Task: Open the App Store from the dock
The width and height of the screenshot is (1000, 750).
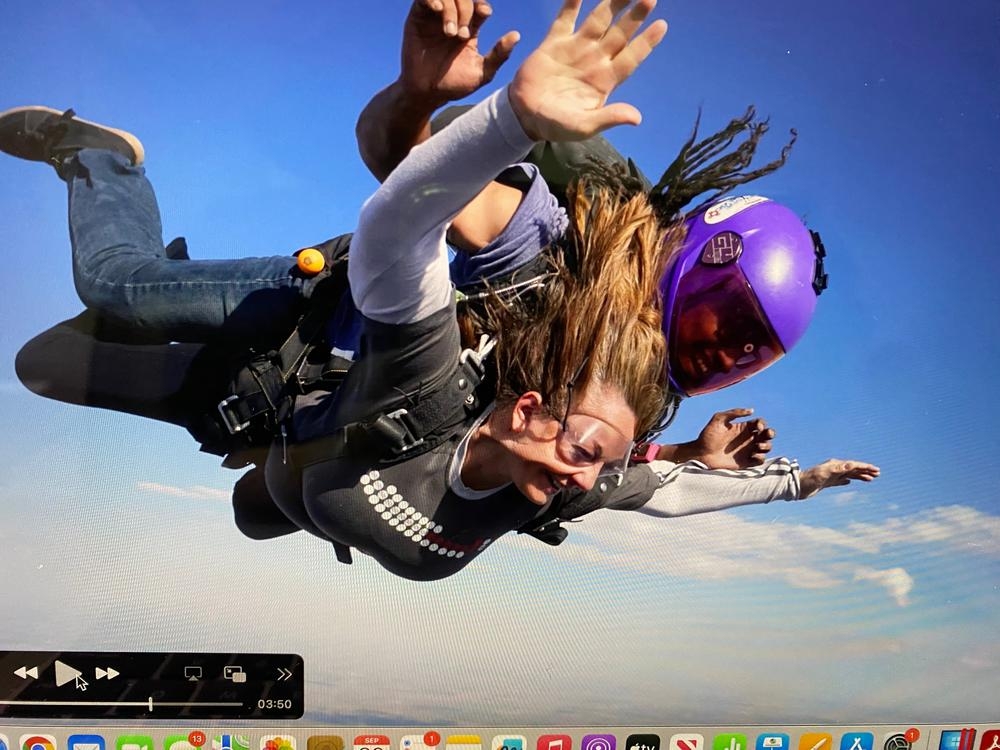Action: pyautogui.click(x=857, y=743)
